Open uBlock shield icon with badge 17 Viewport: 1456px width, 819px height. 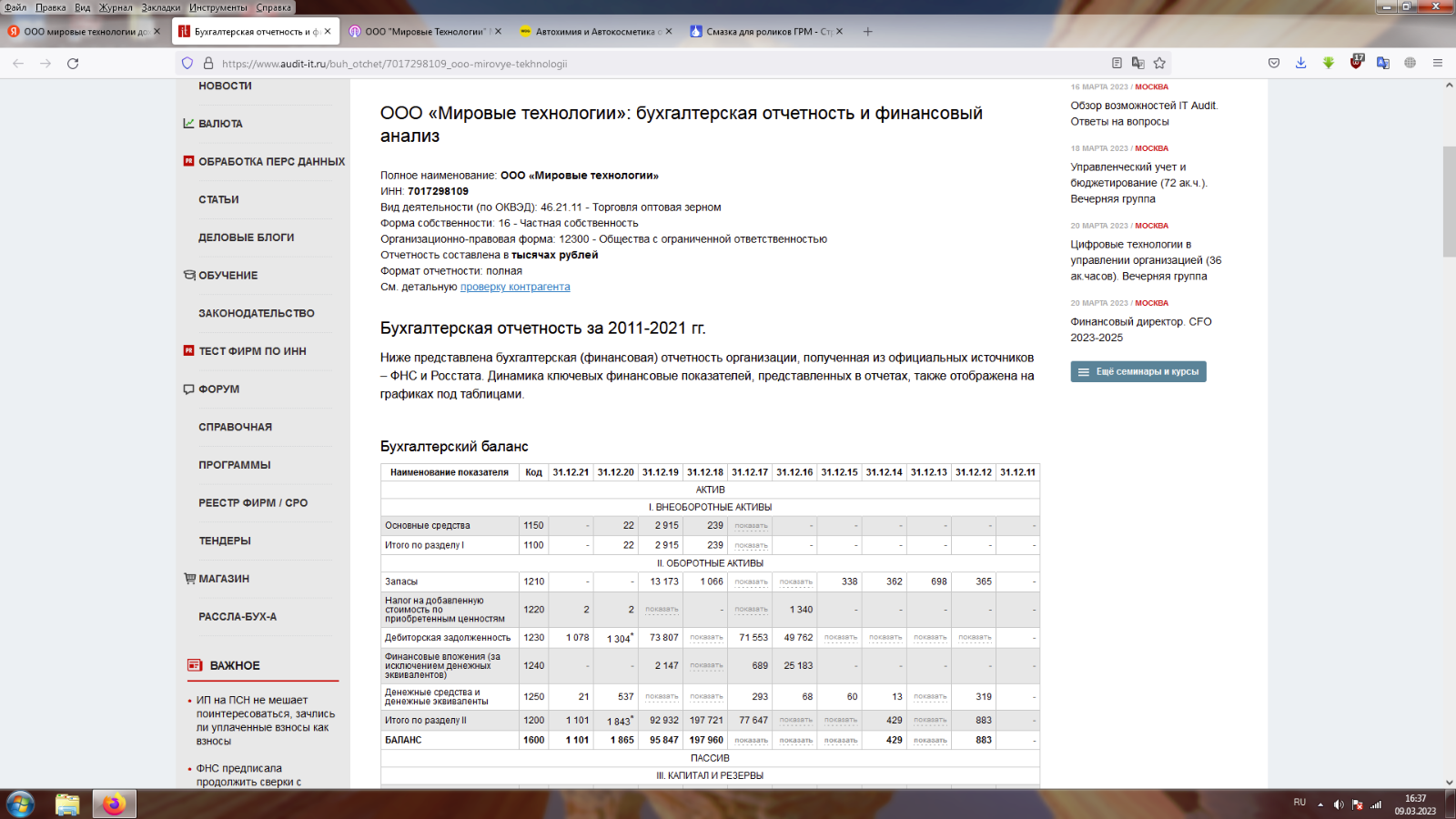point(1357,62)
